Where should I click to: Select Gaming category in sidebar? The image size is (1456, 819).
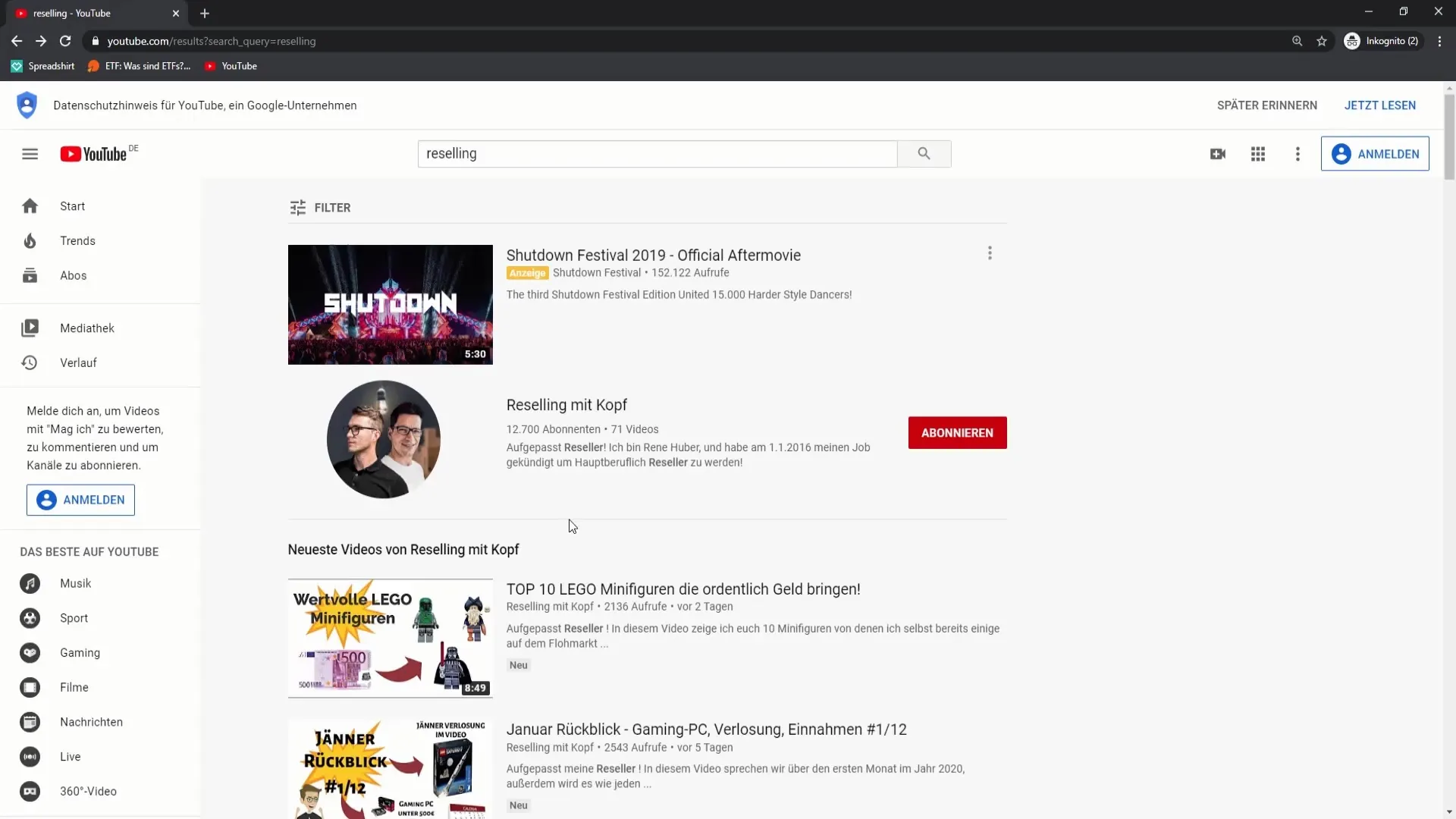coord(80,653)
